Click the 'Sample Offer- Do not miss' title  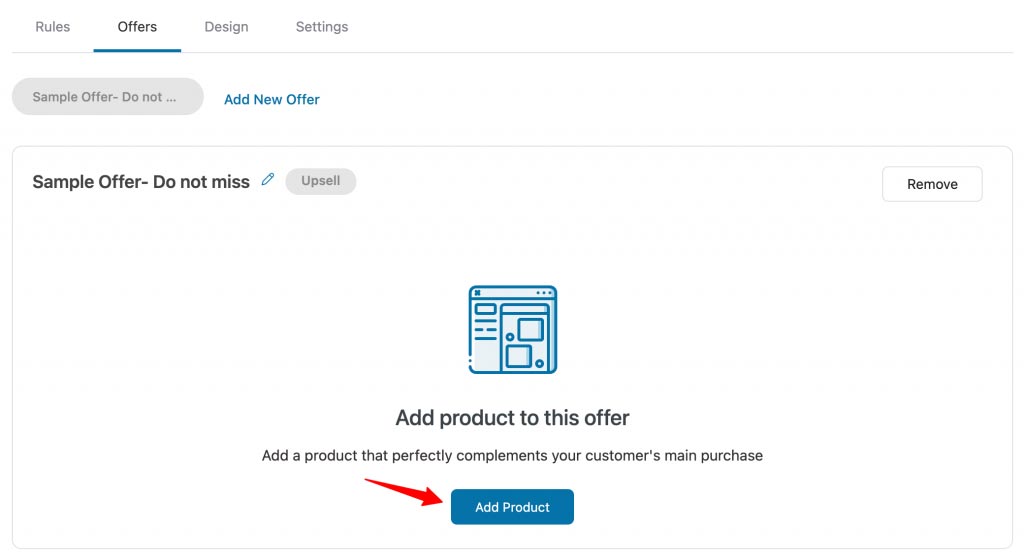click(x=141, y=181)
